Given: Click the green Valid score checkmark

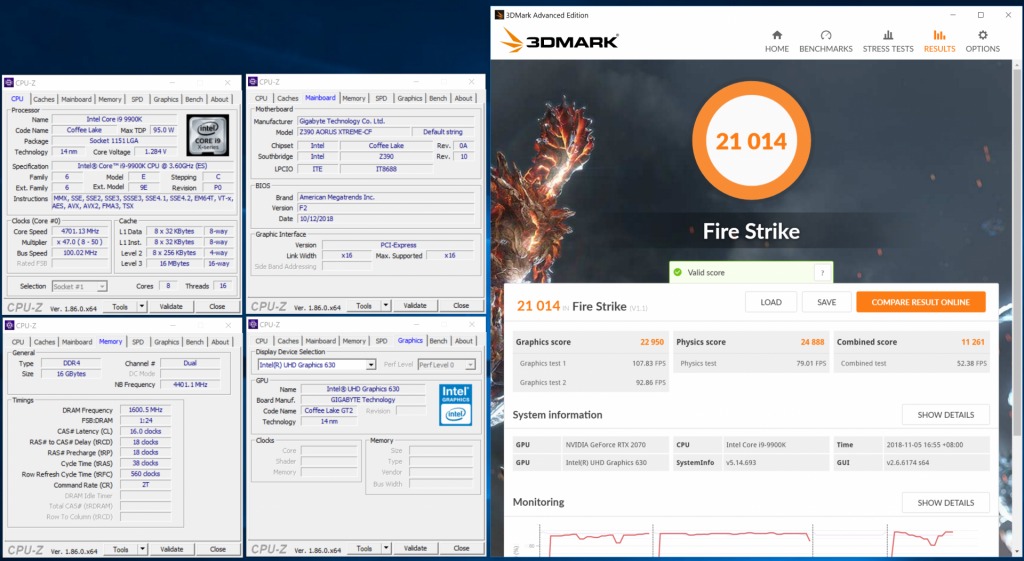Looking at the screenshot, I should pyautogui.click(x=677, y=272).
